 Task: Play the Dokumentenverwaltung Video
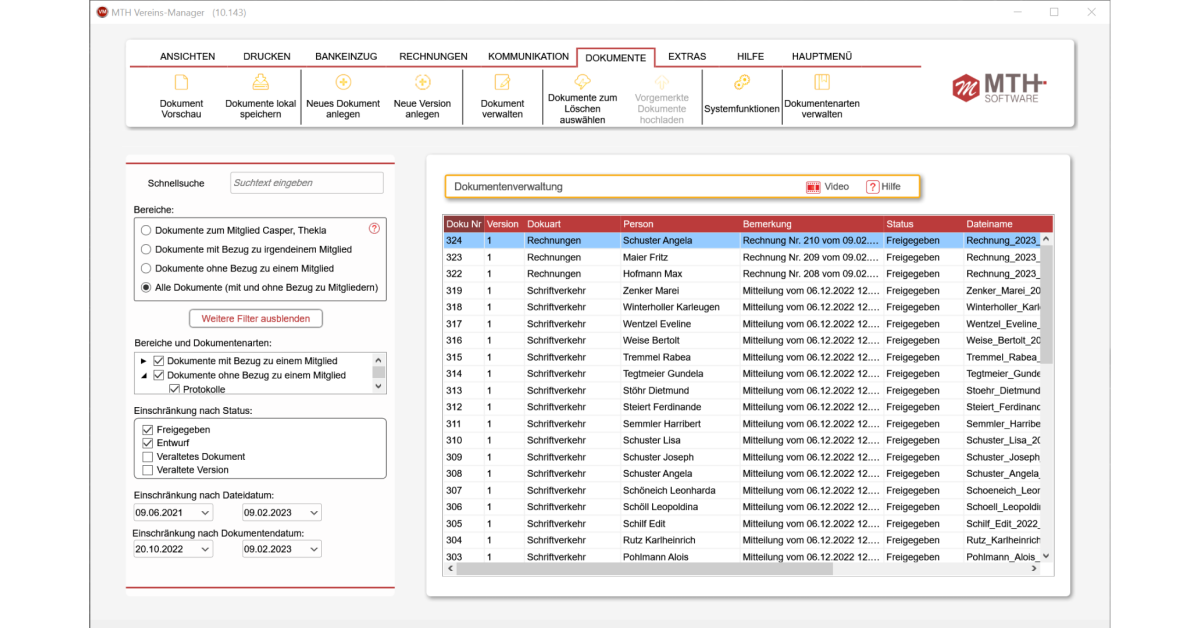(x=827, y=187)
